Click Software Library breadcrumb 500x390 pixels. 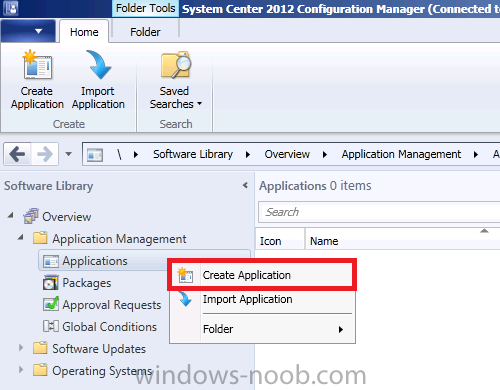[x=193, y=154]
